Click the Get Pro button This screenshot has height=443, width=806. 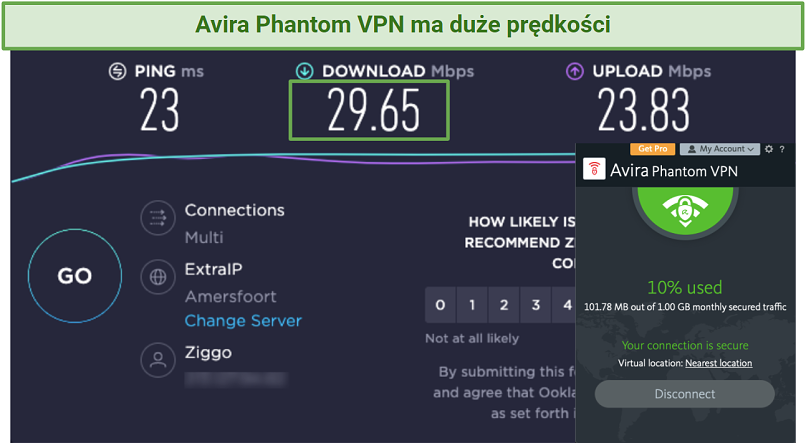point(652,149)
